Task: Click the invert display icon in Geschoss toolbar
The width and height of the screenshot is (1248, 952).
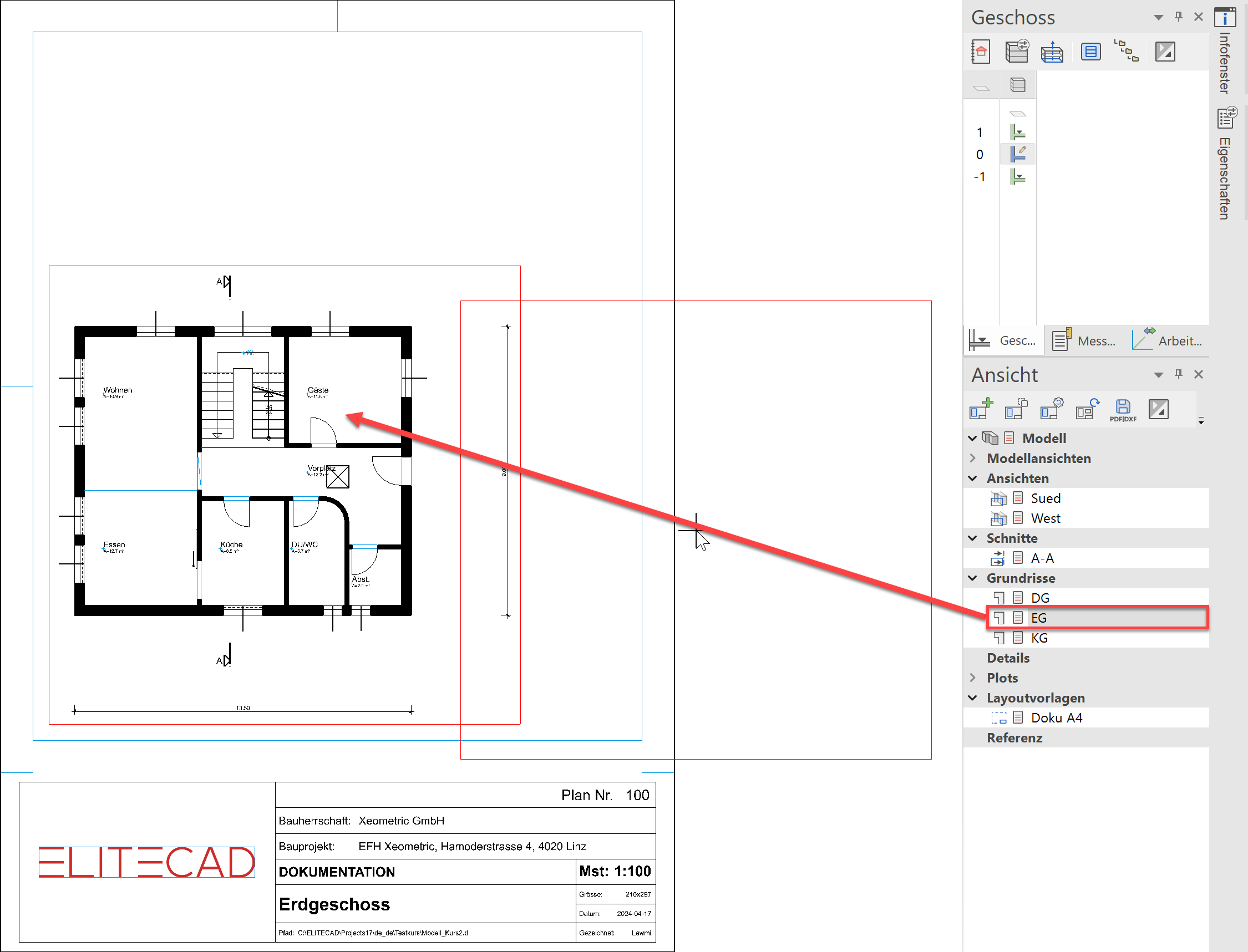Action: [x=1165, y=51]
